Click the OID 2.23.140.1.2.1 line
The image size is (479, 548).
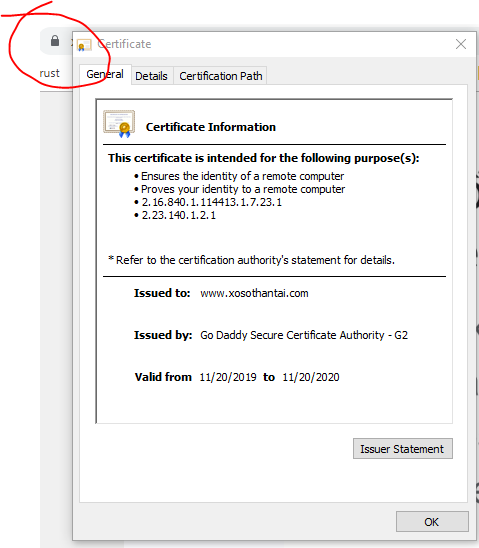click(179, 215)
